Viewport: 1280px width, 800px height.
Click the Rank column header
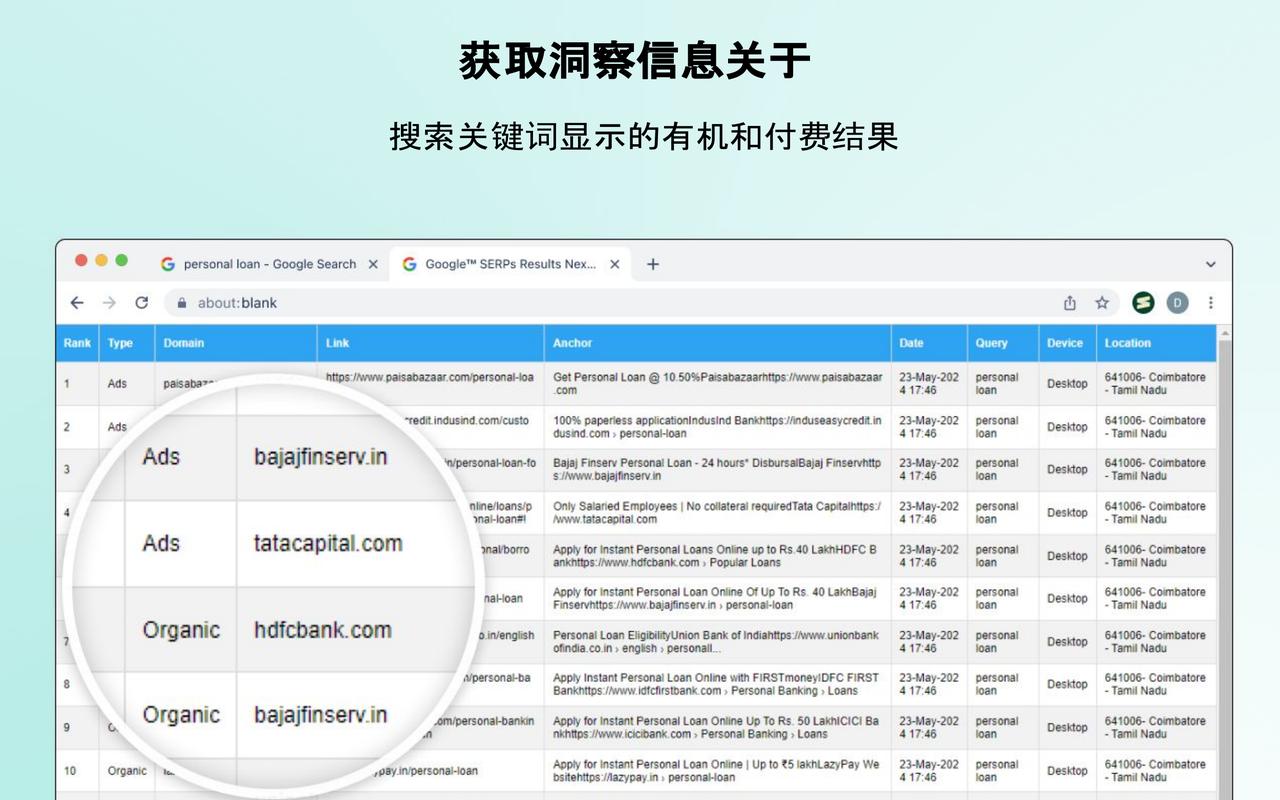click(77, 343)
